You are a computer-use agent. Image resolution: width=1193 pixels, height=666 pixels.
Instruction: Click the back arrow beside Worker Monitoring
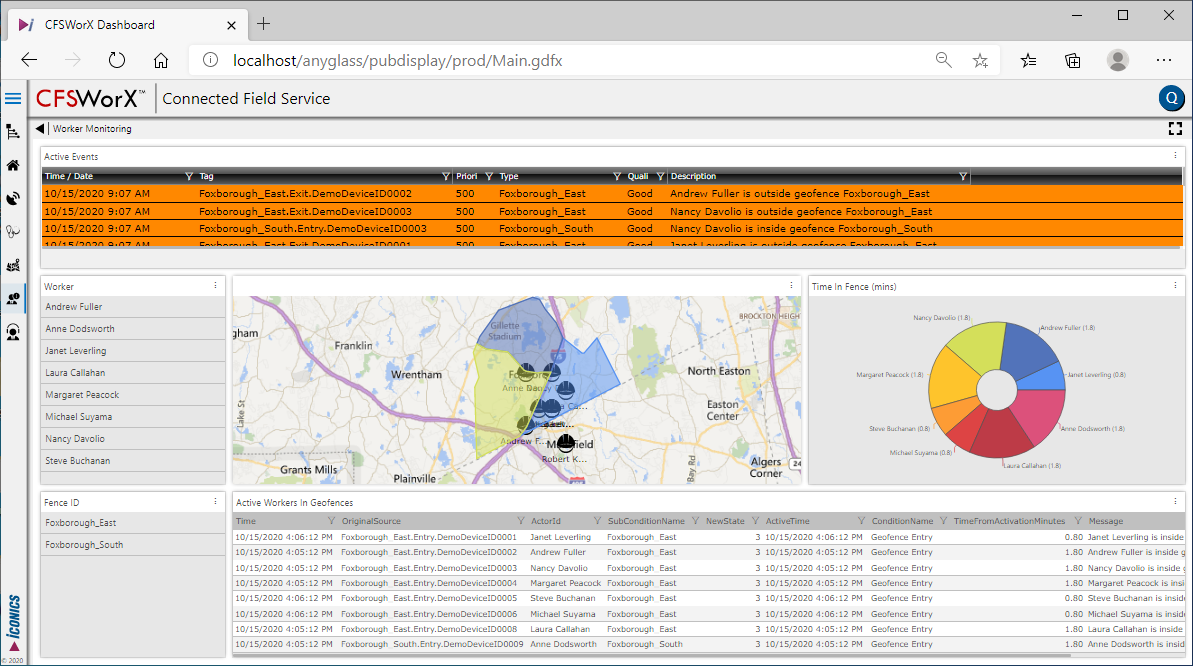(x=40, y=129)
